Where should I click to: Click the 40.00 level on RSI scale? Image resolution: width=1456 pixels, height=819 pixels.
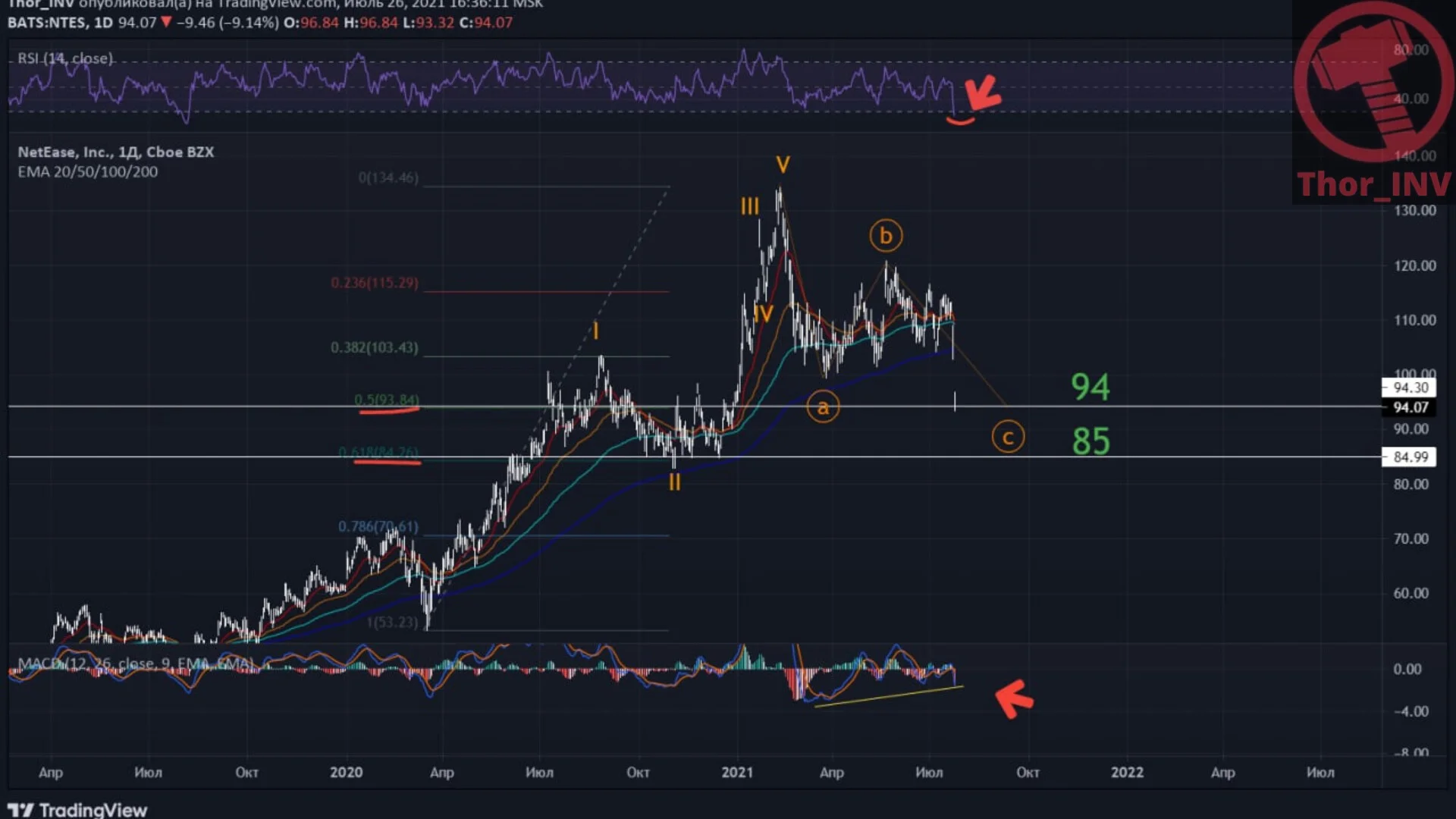(1410, 99)
